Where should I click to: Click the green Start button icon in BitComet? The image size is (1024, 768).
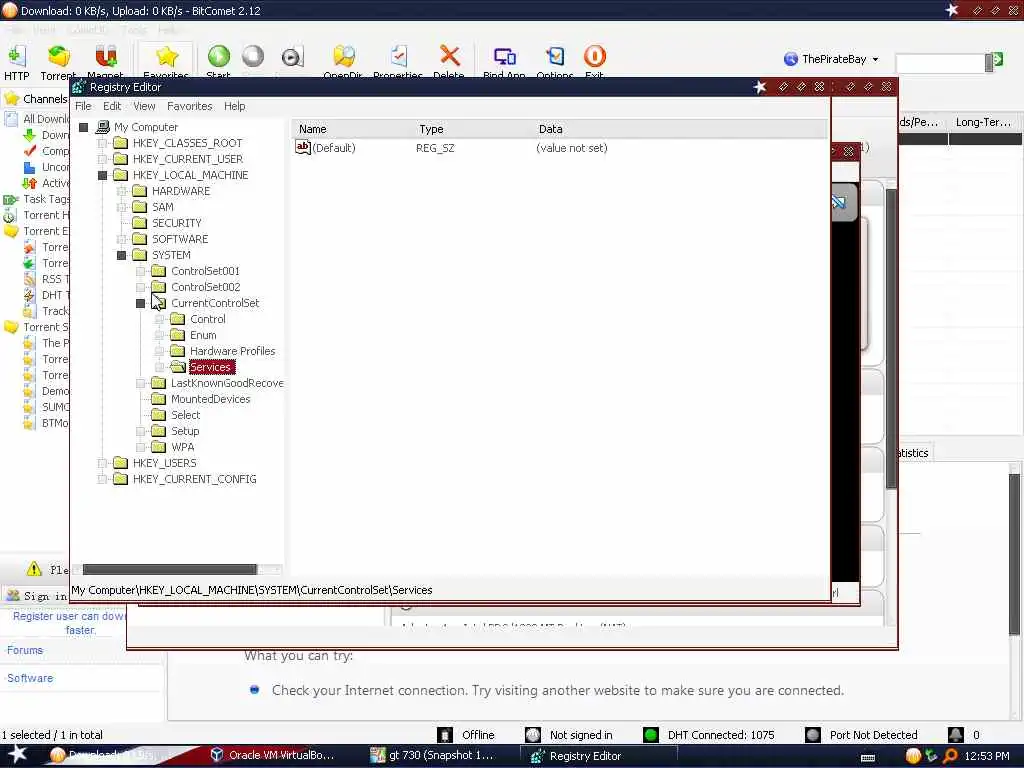(218, 57)
